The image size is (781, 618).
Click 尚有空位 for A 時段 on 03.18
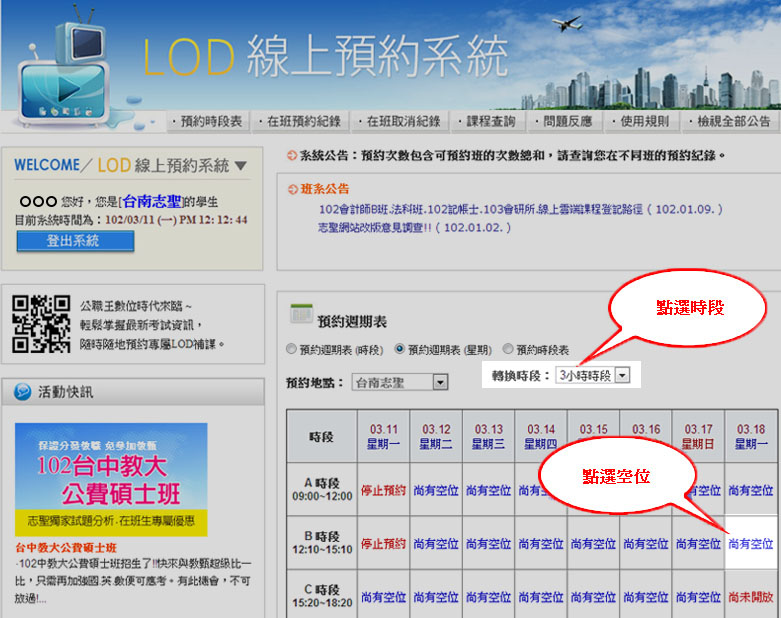(750, 491)
